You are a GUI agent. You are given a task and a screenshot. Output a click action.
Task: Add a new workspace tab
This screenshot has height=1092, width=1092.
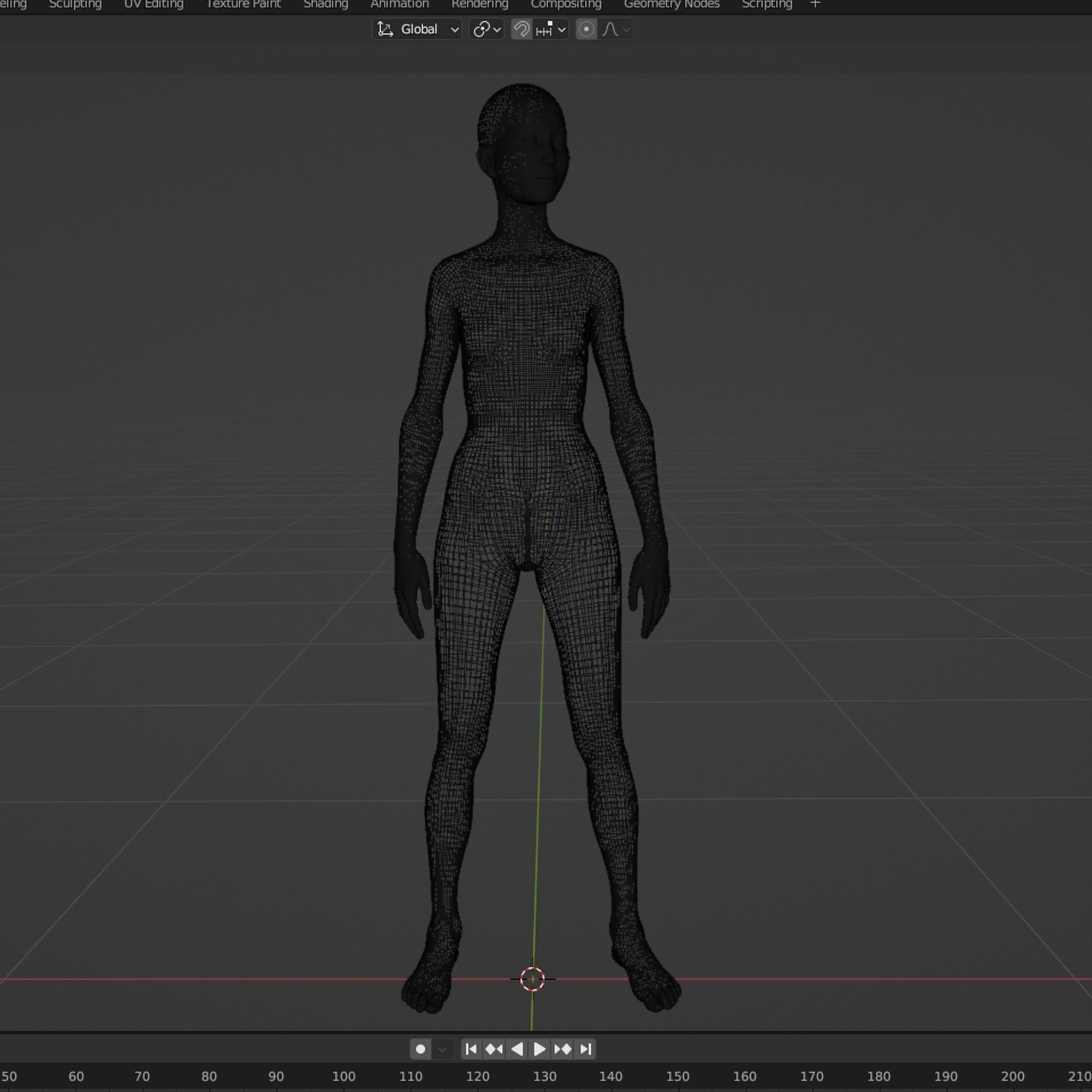[x=815, y=4]
